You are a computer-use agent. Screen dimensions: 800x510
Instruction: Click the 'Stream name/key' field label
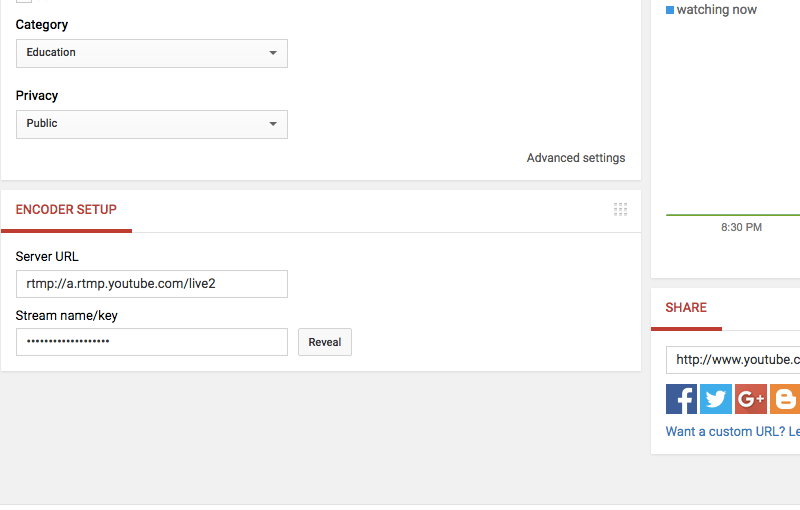tap(67, 316)
